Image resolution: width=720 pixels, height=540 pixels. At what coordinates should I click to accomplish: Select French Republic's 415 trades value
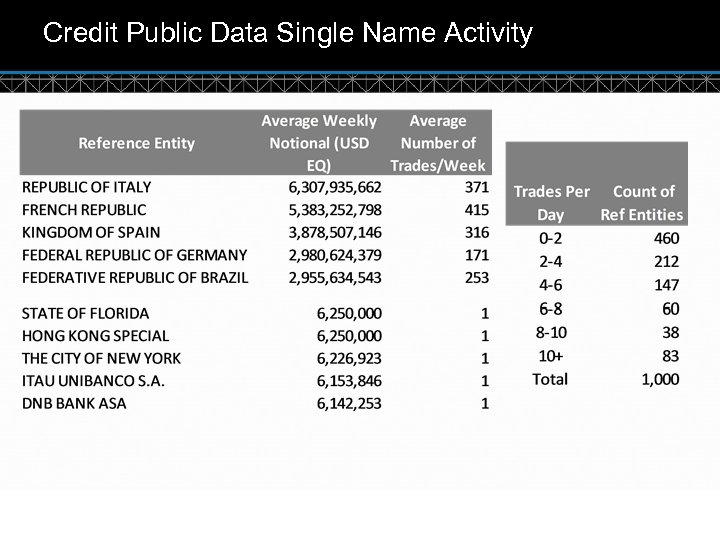click(477, 210)
